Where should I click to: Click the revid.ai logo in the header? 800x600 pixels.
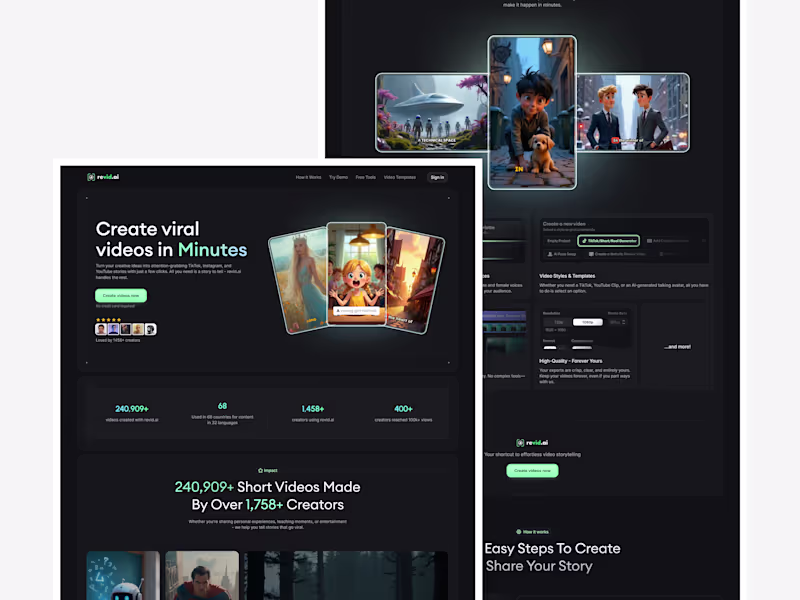103,177
